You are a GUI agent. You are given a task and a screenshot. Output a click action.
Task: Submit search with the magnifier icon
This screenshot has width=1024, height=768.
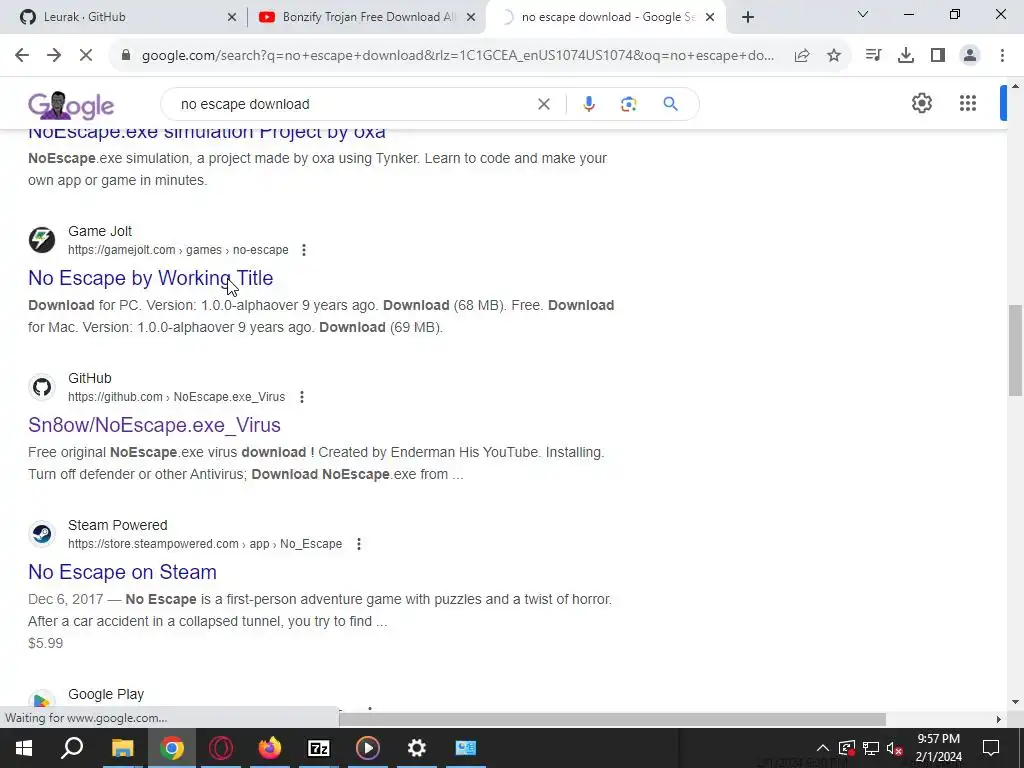[x=670, y=104]
